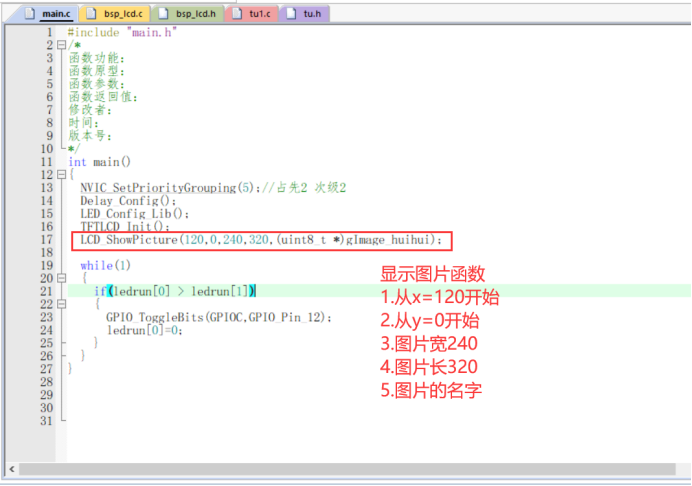
Task: Switch to the main.c tab
Action: click(48, 14)
